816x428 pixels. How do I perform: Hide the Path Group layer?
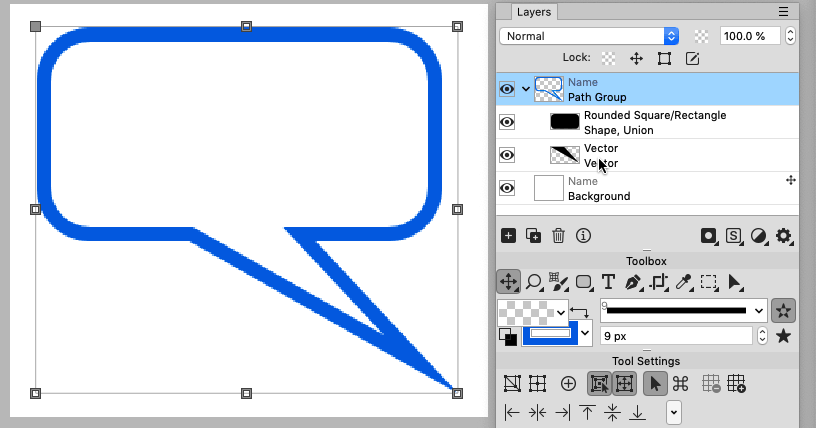507,89
